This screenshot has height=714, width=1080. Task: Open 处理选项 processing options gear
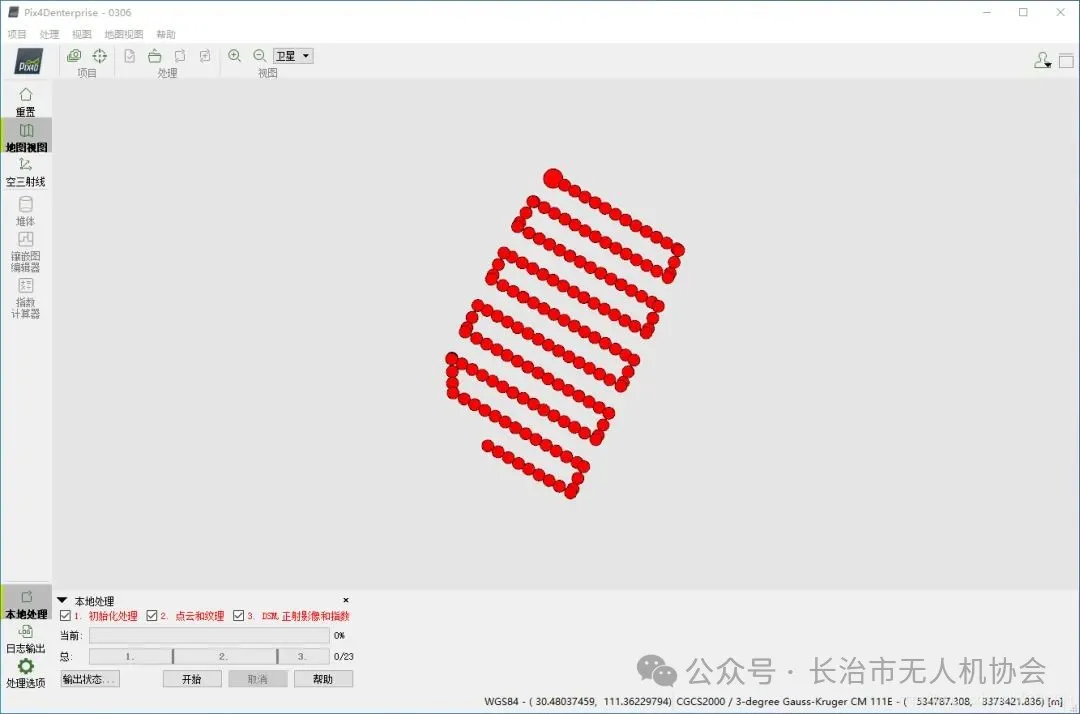(25, 673)
